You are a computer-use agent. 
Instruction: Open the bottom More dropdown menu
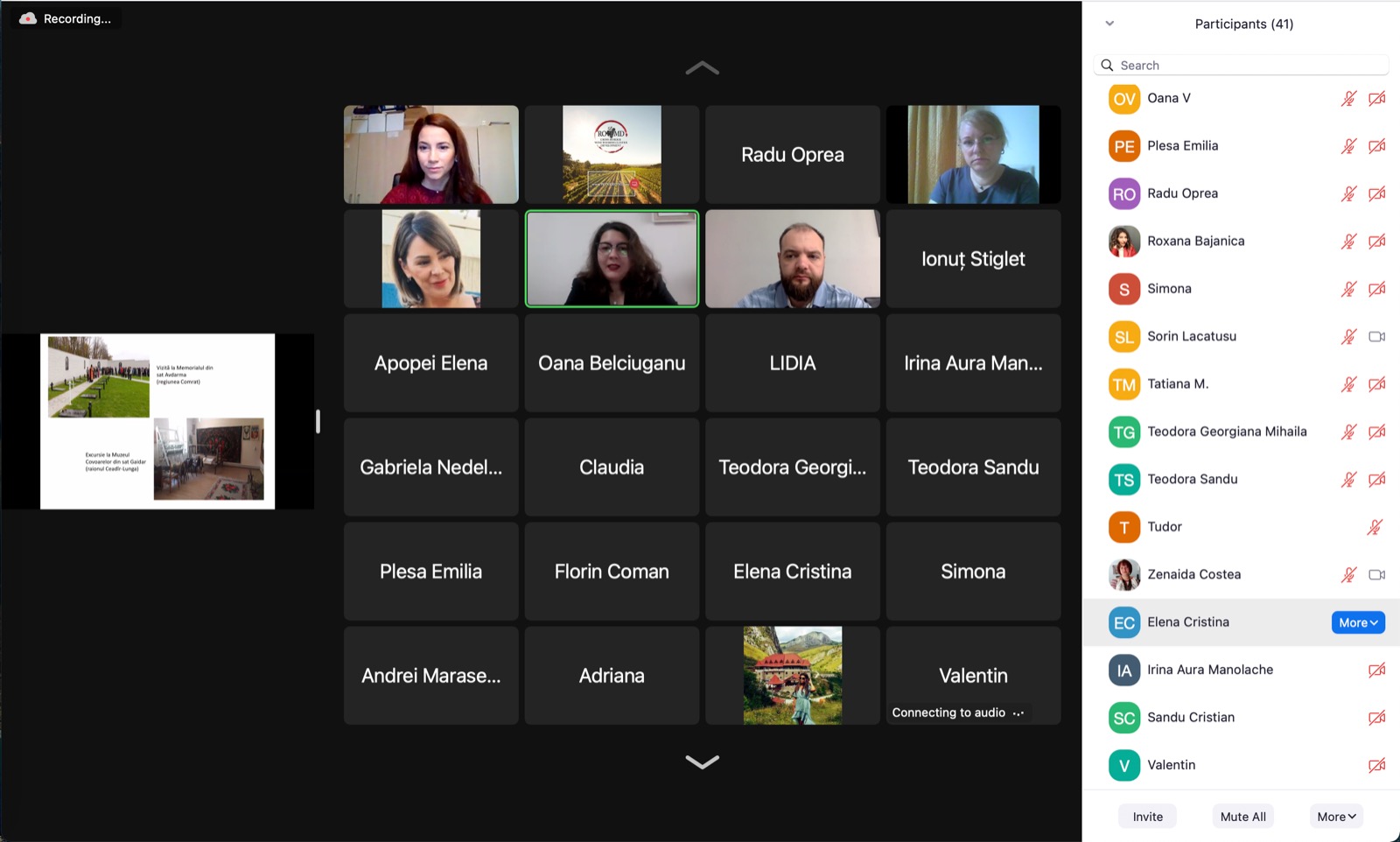(x=1336, y=817)
